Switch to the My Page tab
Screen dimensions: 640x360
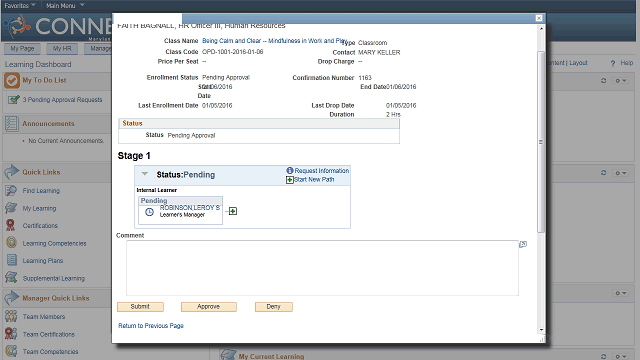point(22,49)
